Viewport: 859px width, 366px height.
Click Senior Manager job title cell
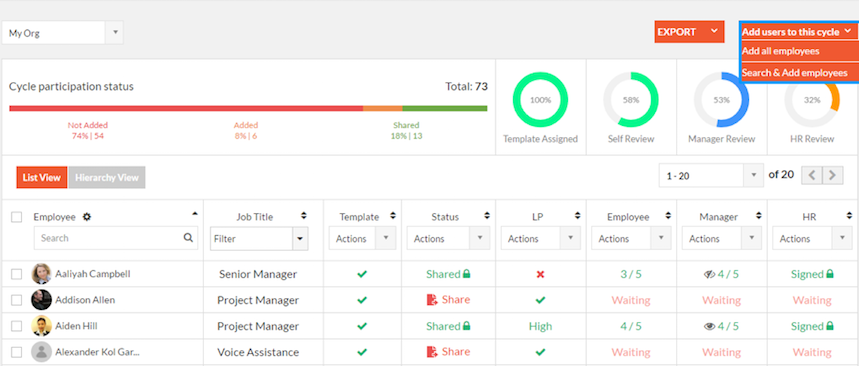click(x=258, y=274)
